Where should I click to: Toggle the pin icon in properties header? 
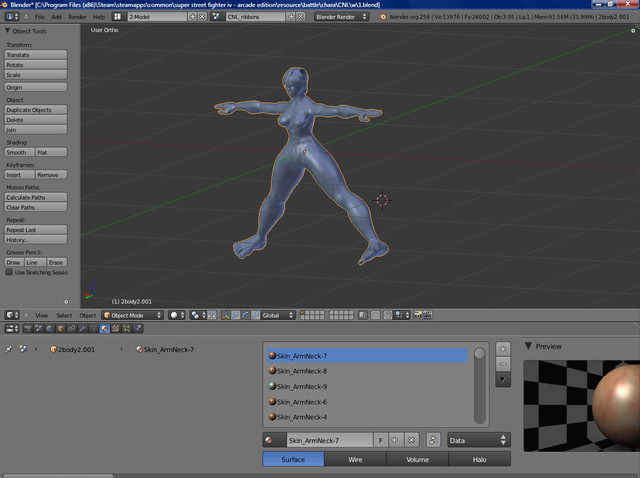(x=9, y=349)
